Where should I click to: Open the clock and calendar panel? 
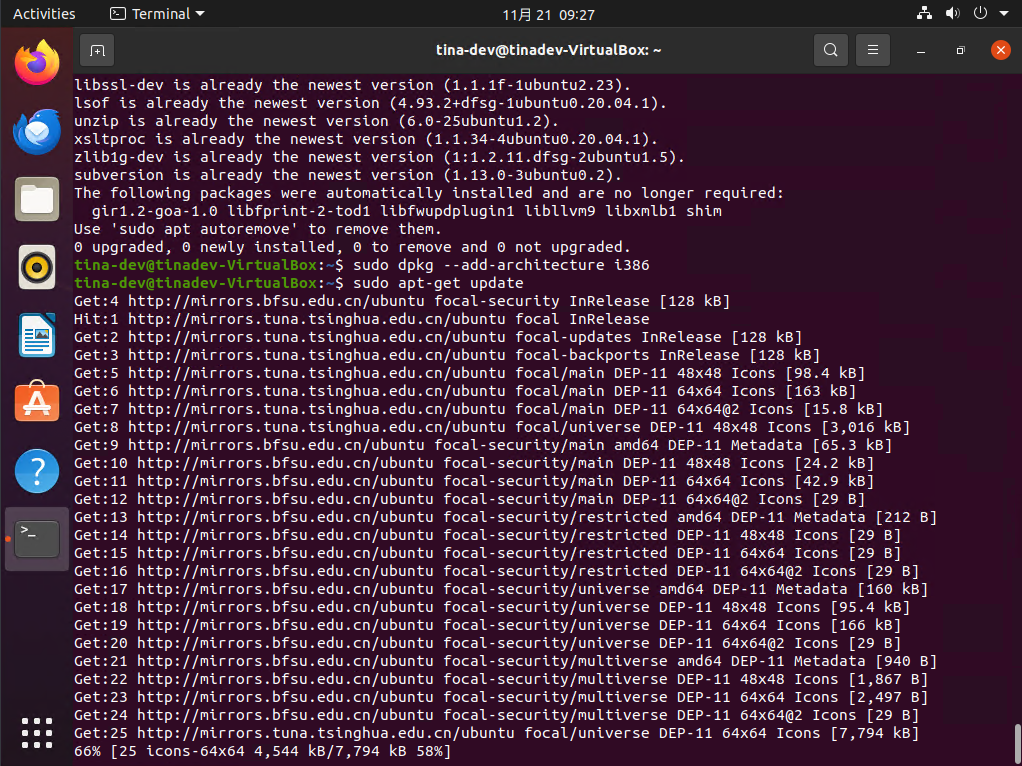(550, 14)
